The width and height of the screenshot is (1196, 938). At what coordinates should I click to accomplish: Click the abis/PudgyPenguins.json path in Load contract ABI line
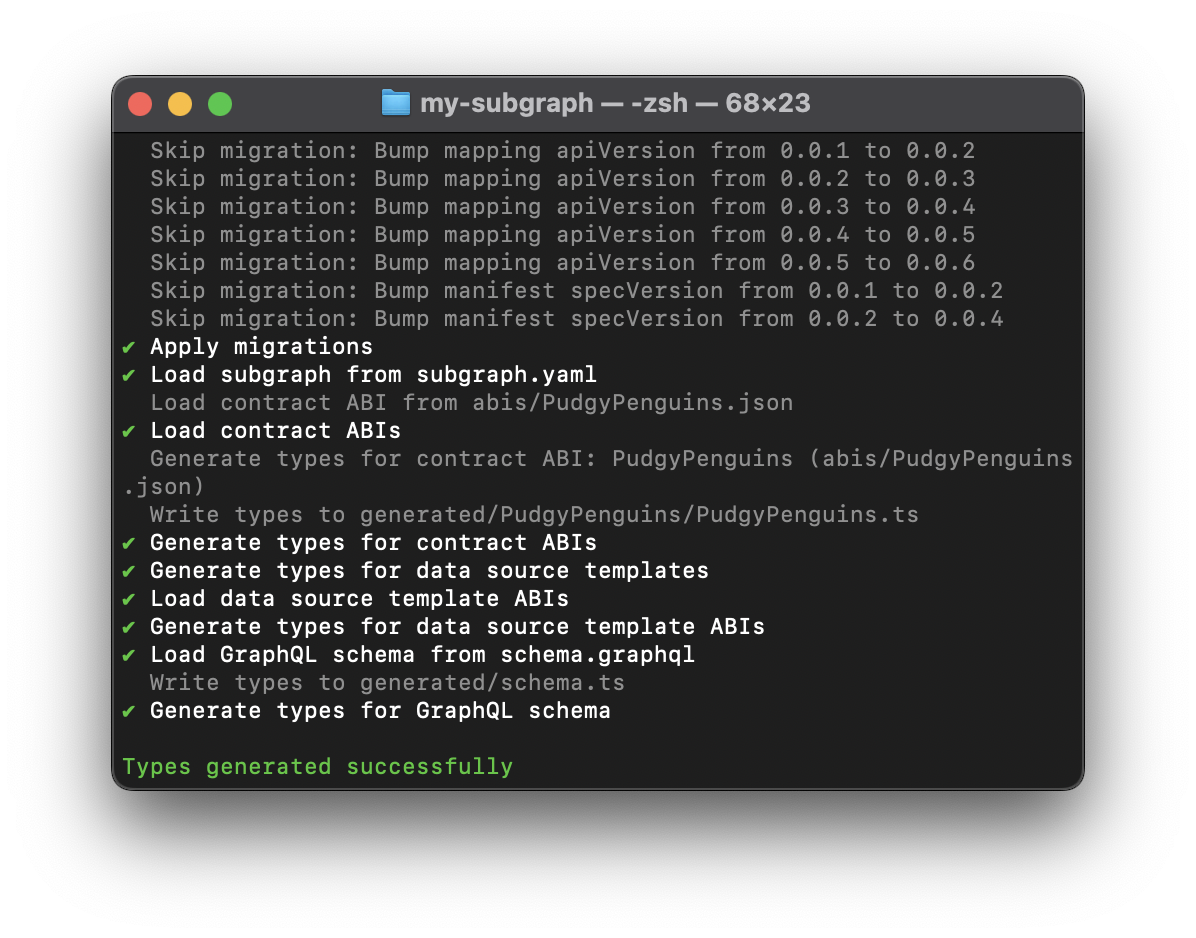[632, 403]
